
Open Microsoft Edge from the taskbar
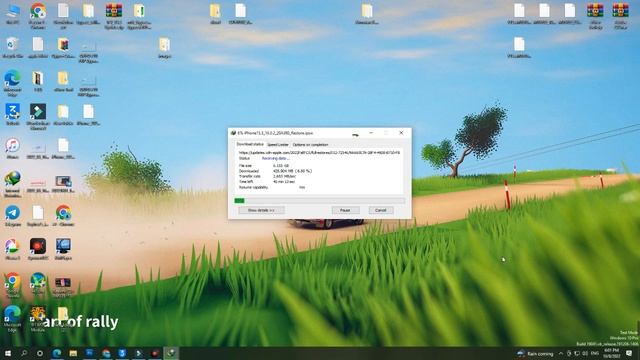click(57, 353)
